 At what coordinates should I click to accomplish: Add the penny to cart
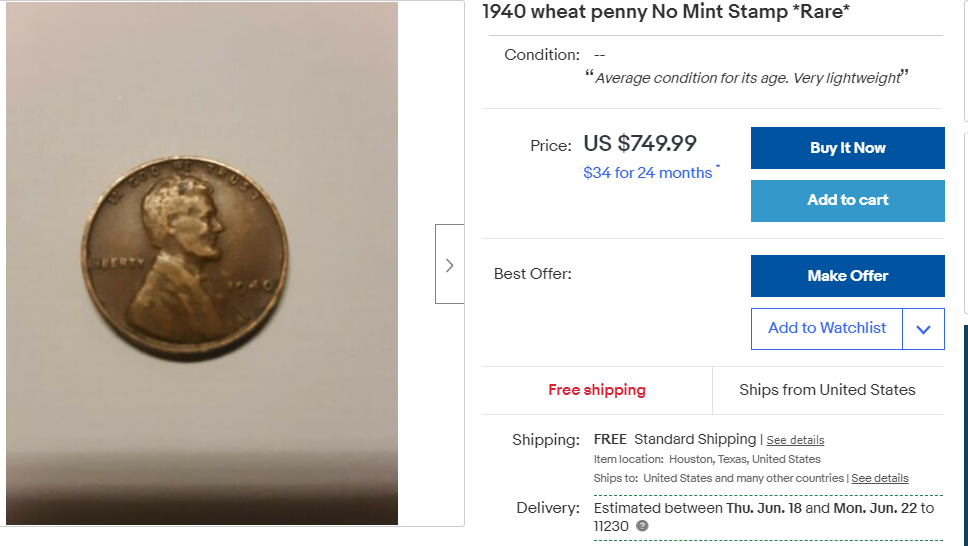pyautogui.click(x=847, y=201)
